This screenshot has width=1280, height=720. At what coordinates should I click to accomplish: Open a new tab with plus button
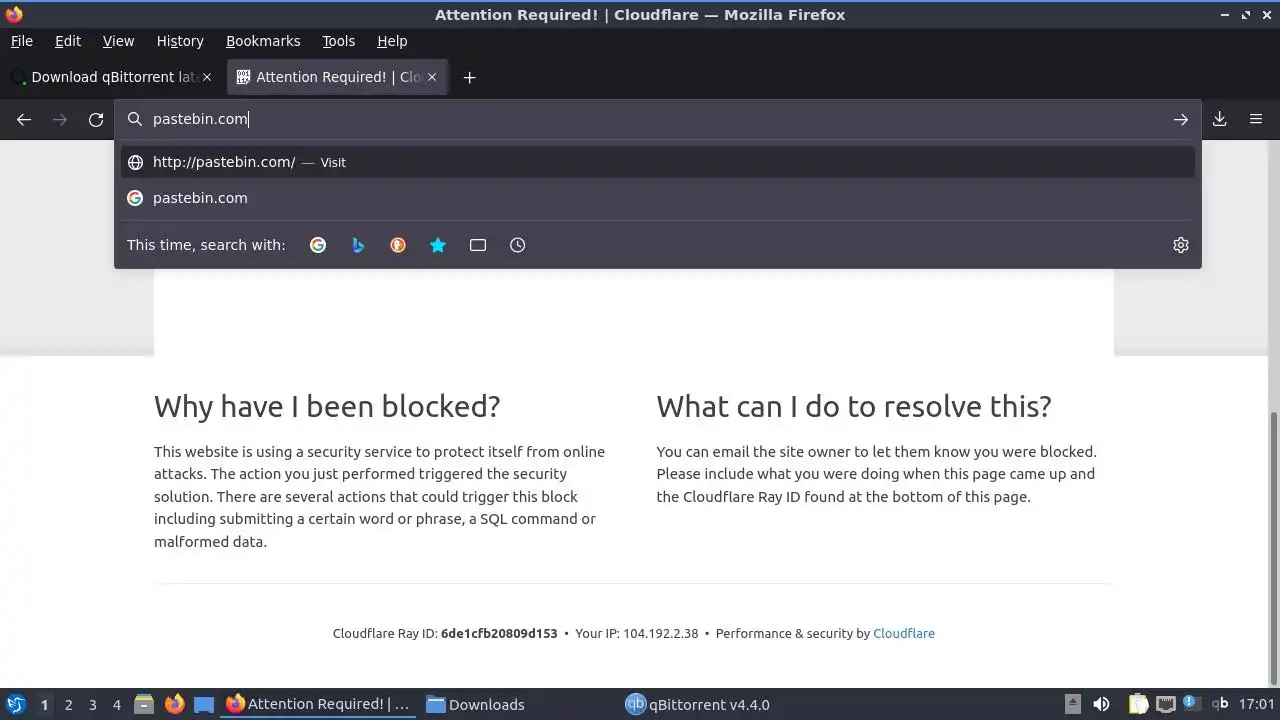point(469,77)
